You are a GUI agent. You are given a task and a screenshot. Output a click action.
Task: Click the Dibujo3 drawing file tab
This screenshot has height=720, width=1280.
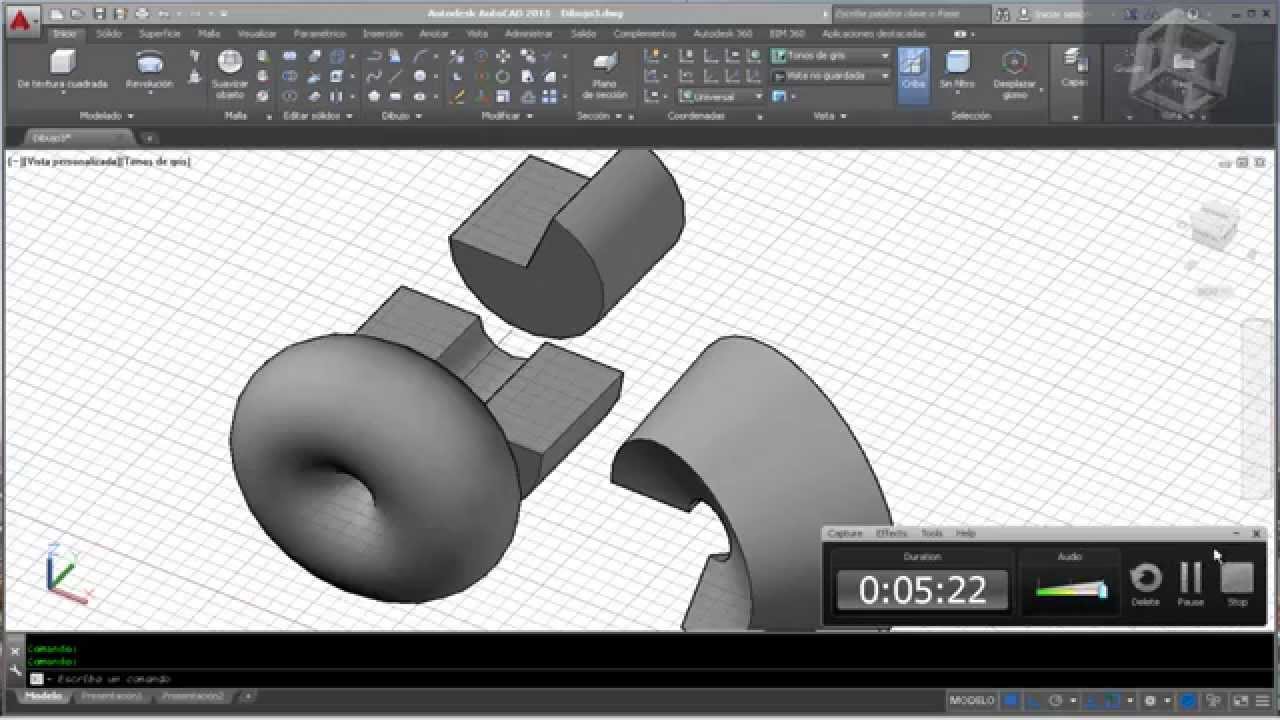click(68, 138)
